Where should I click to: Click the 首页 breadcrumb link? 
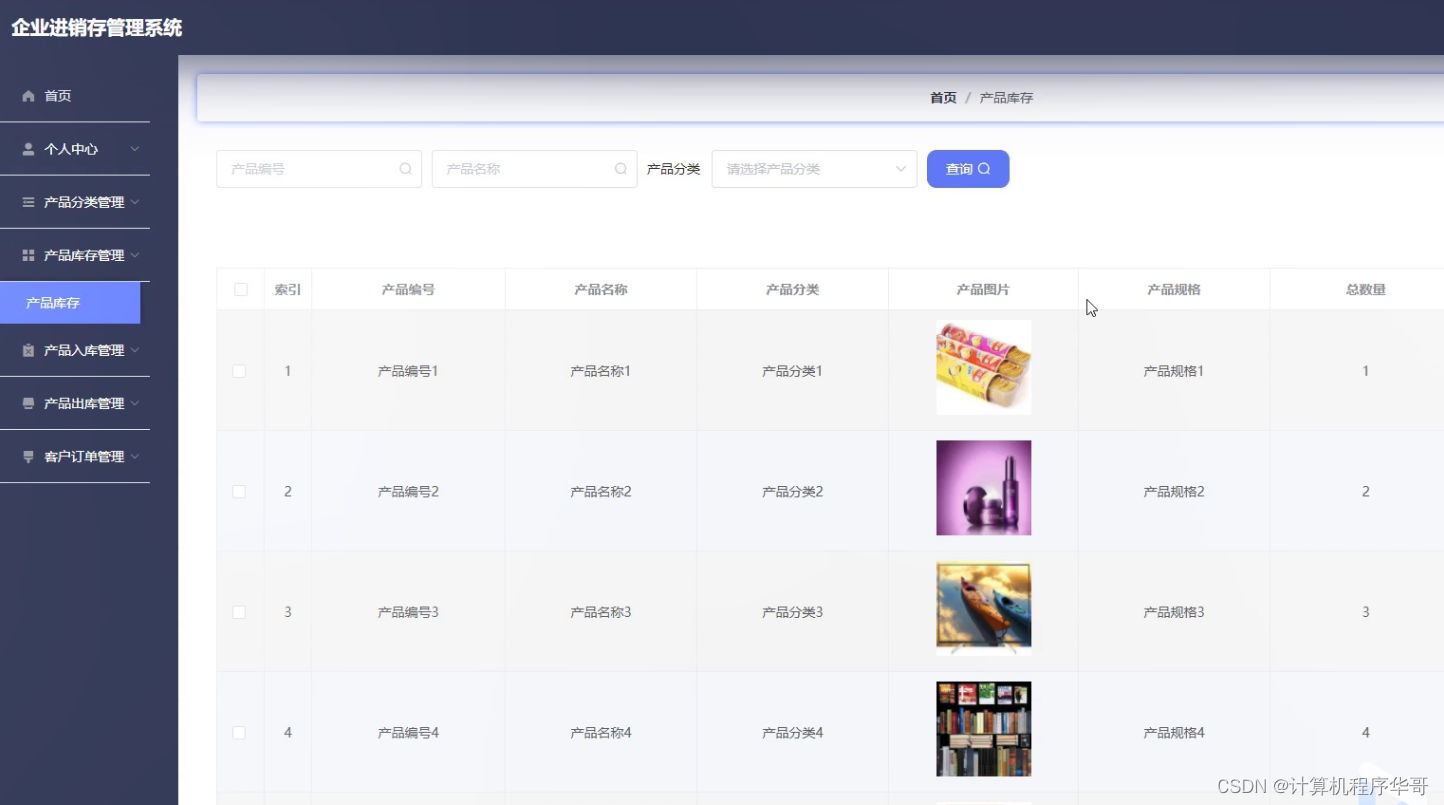[941, 97]
